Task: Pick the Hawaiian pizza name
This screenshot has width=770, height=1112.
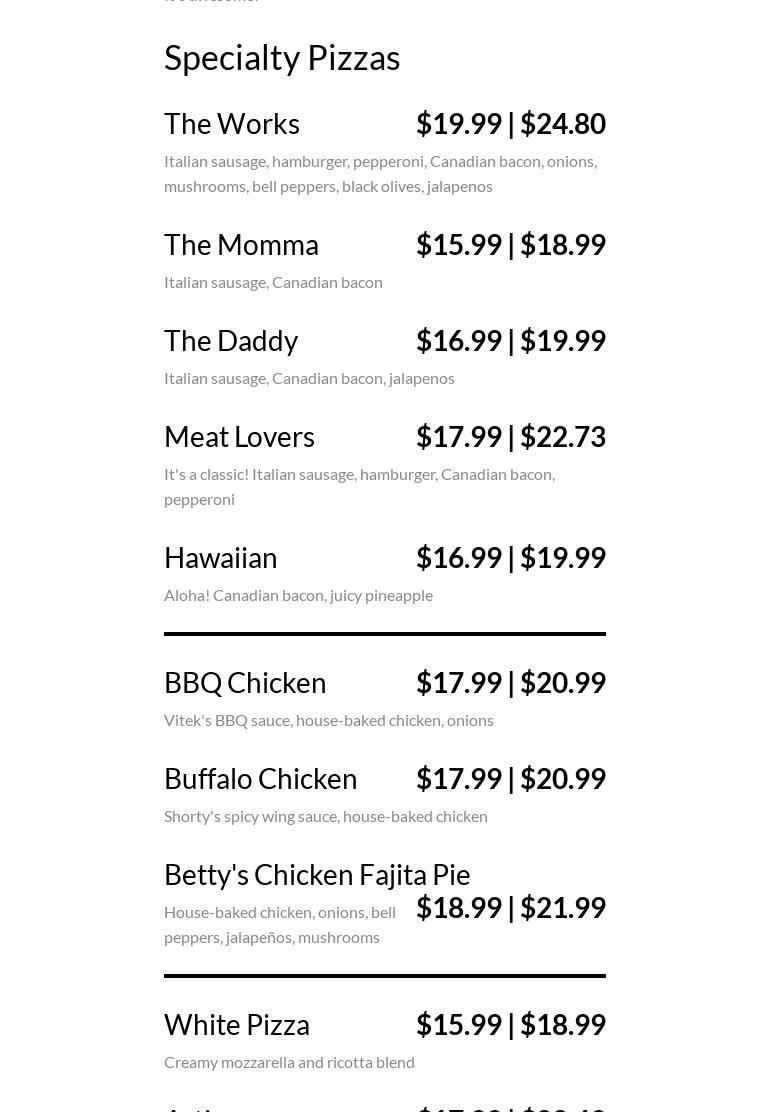Action: click(220, 558)
